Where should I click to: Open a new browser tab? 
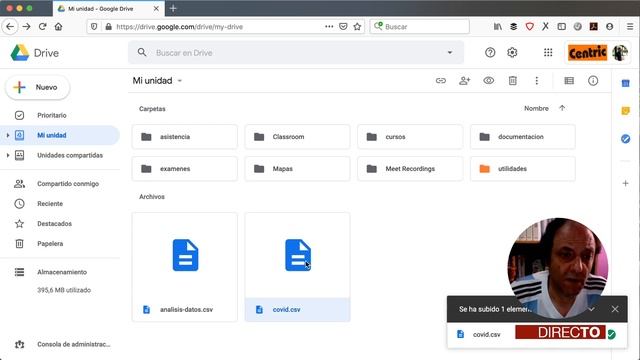(173, 8)
